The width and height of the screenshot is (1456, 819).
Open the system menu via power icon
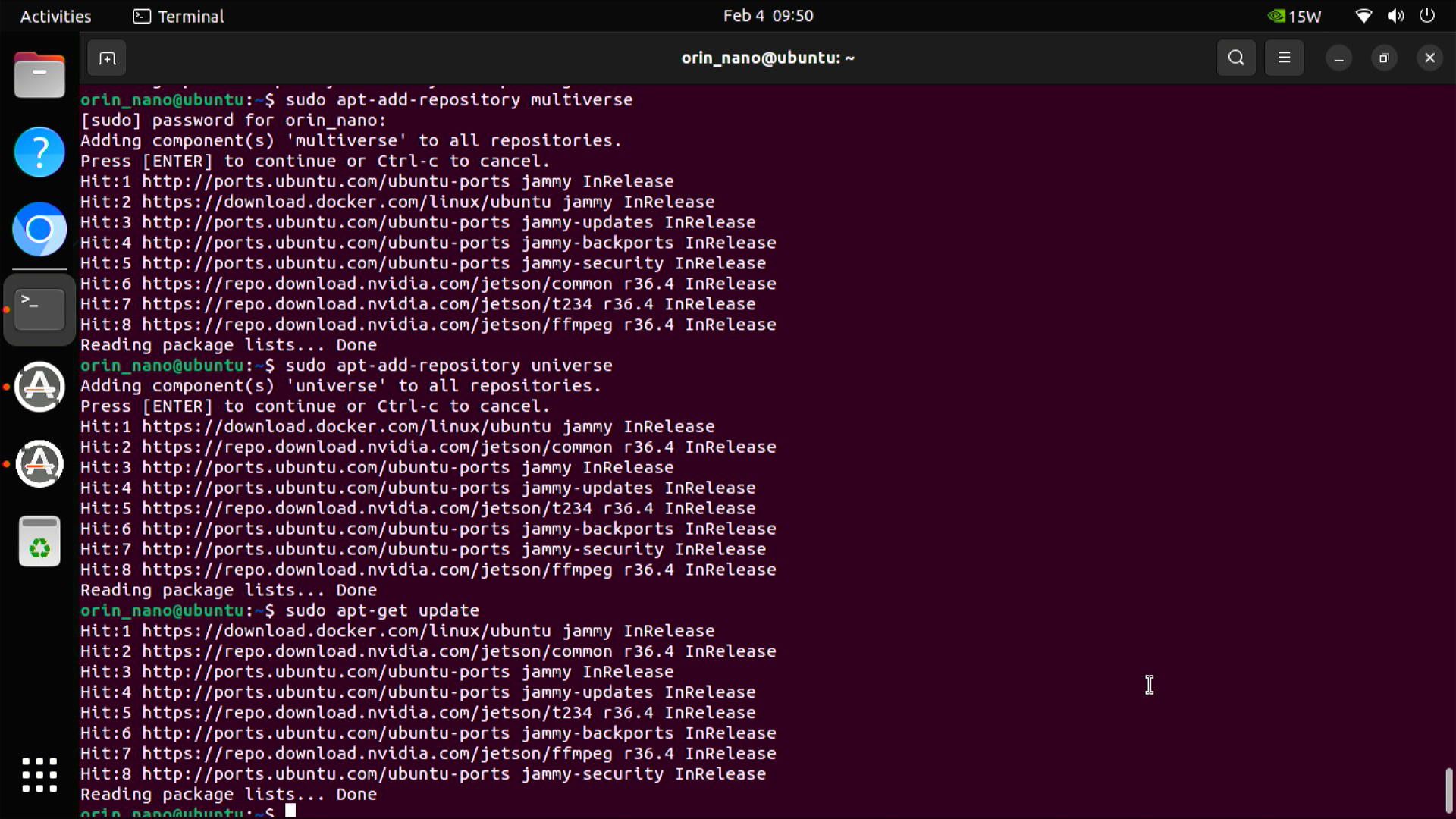pos(1427,16)
